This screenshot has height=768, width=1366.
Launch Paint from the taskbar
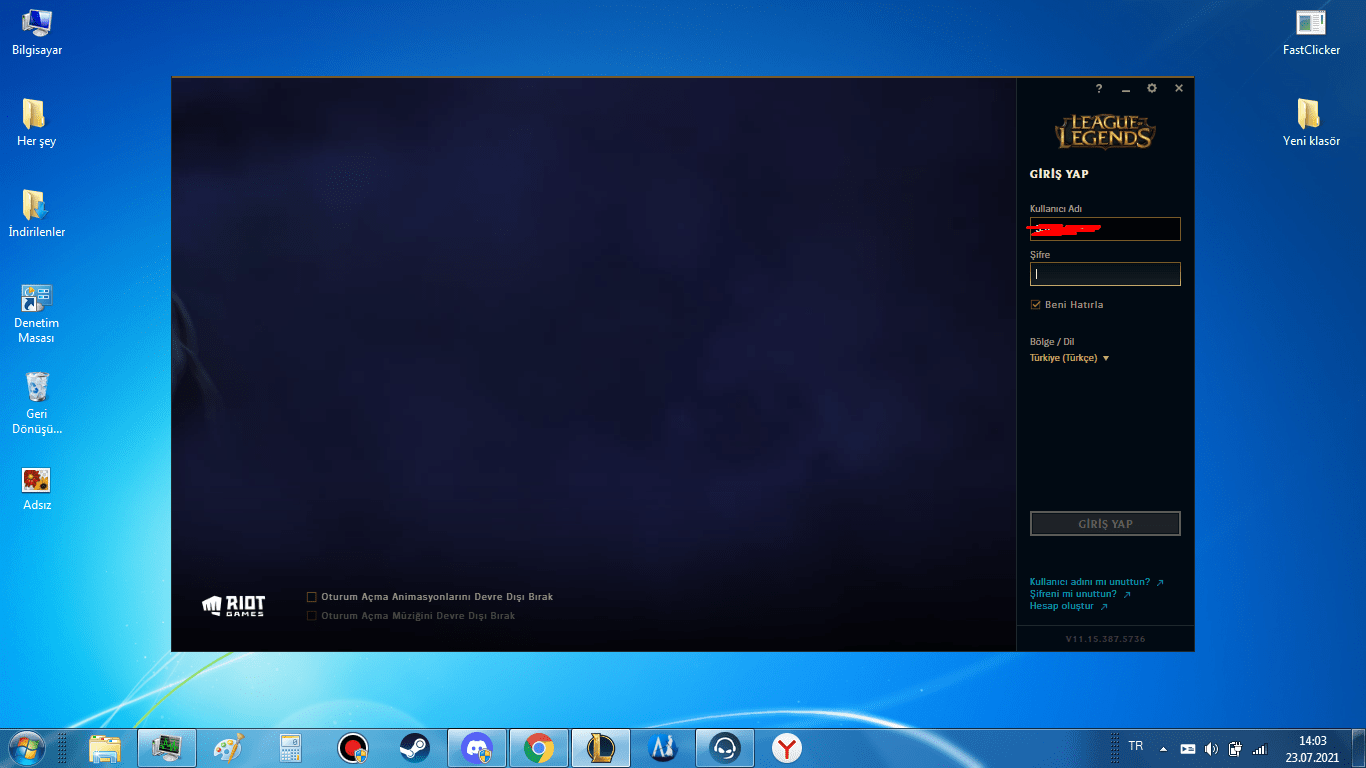[x=229, y=748]
